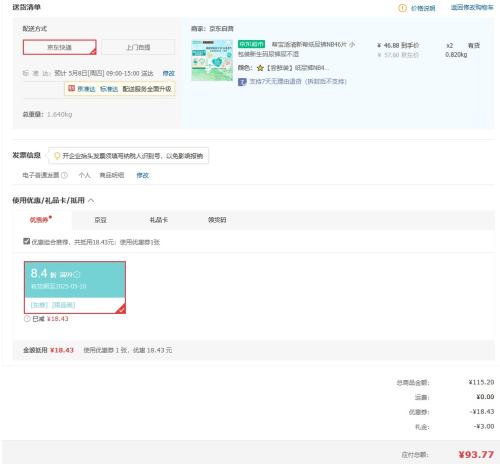This screenshot has height=464, width=500.
Task: Click the ¥115.20 goods total amount
Action: [x=481, y=382]
